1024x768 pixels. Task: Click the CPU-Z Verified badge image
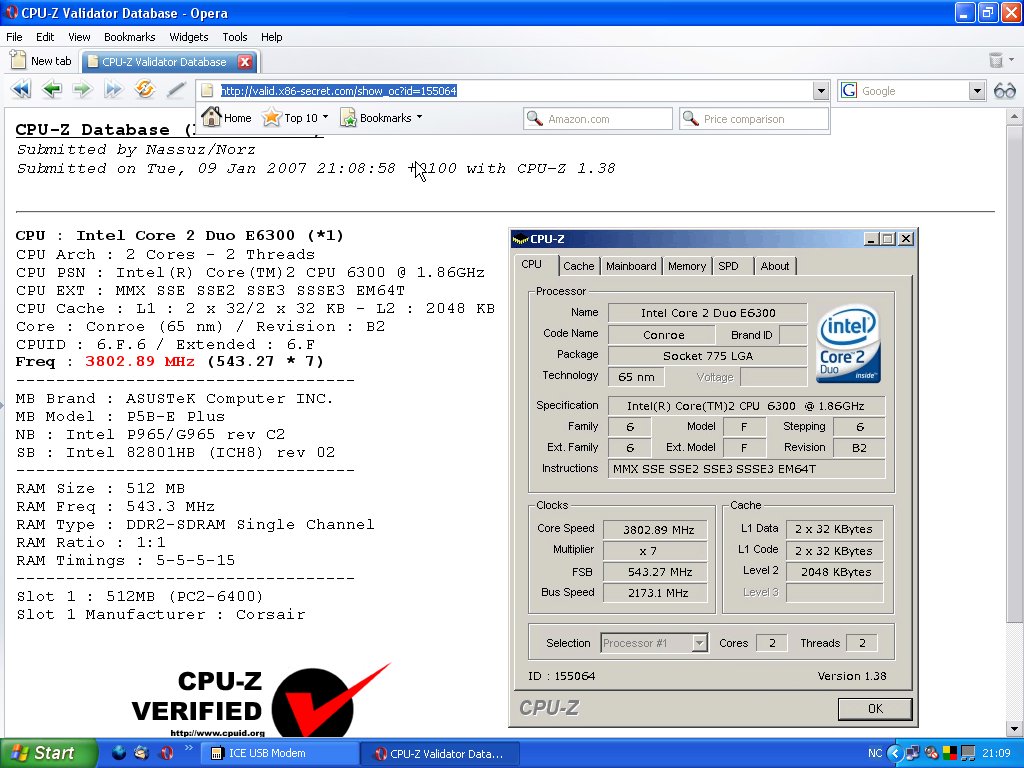tap(261, 701)
